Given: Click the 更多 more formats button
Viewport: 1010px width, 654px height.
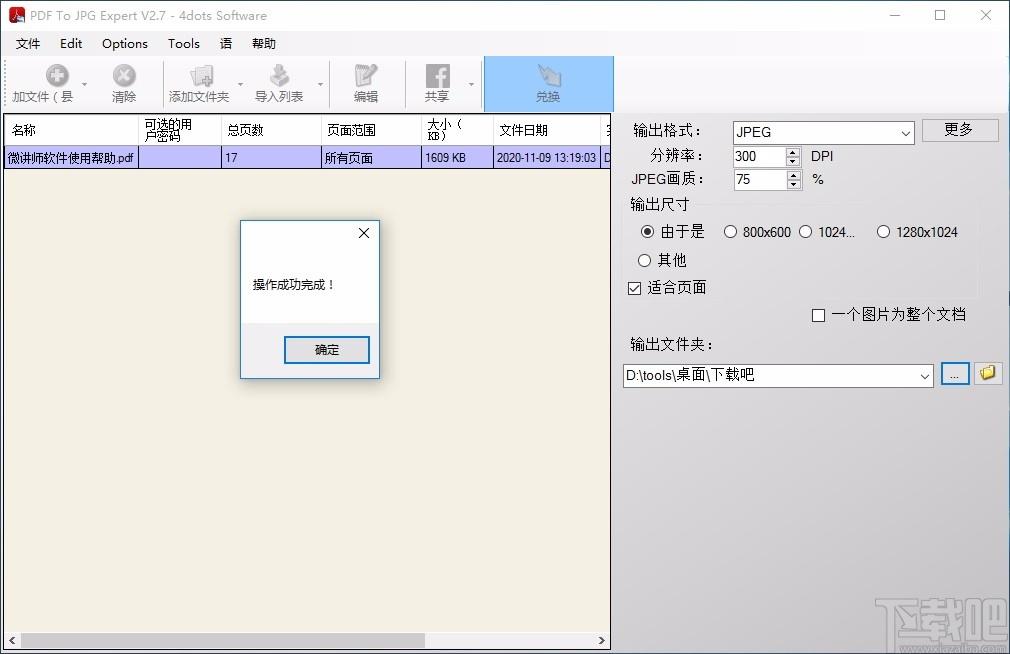Looking at the screenshot, I should (x=960, y=130).
